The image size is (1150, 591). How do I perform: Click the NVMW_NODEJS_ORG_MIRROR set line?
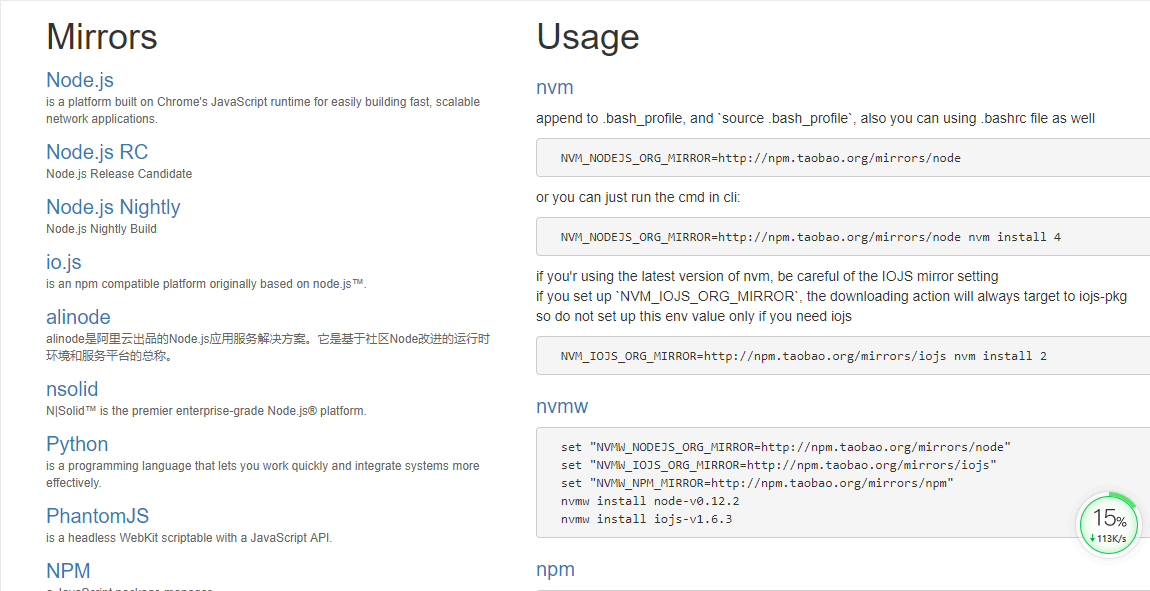786,446
